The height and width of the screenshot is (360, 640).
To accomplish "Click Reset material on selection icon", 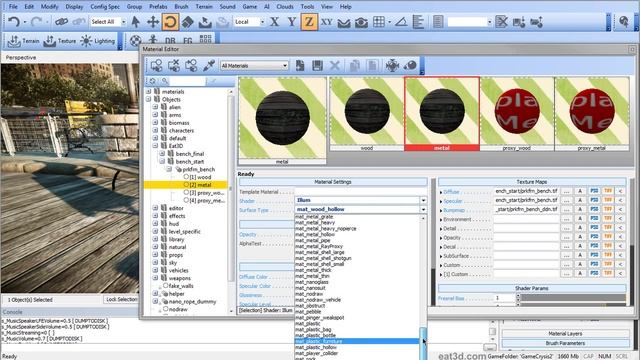I will click(x=174, y=65).
